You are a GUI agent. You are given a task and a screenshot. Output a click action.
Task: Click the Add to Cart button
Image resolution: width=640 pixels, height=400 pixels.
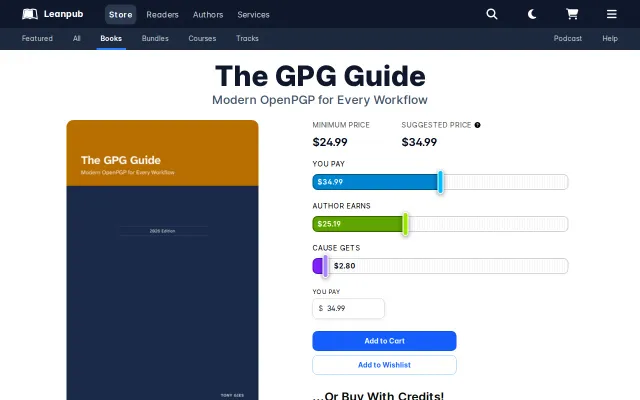pyautogui.click(x=384, y=341)
